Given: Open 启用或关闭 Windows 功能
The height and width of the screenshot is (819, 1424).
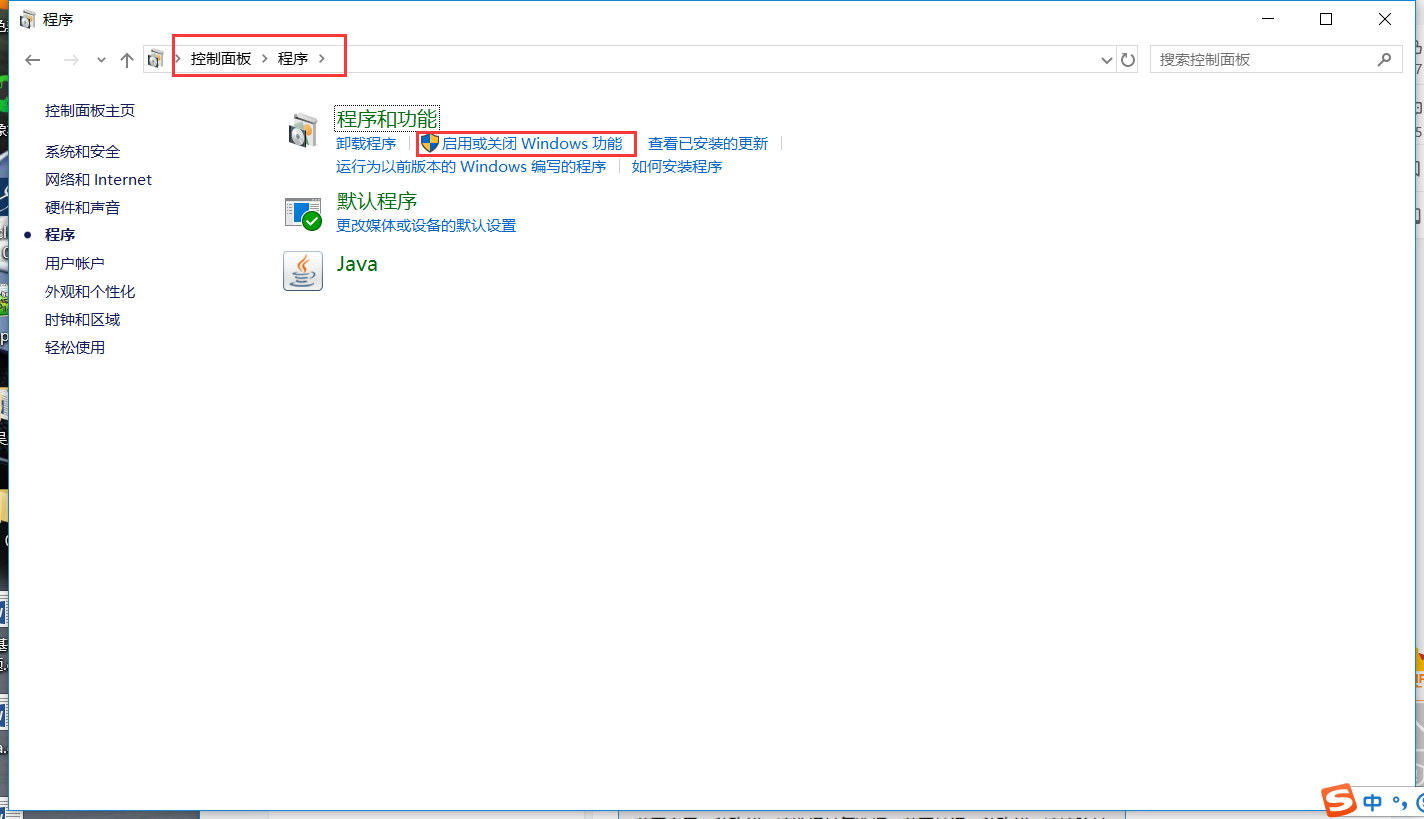Looking at the screenshot, I should point(532,143).
